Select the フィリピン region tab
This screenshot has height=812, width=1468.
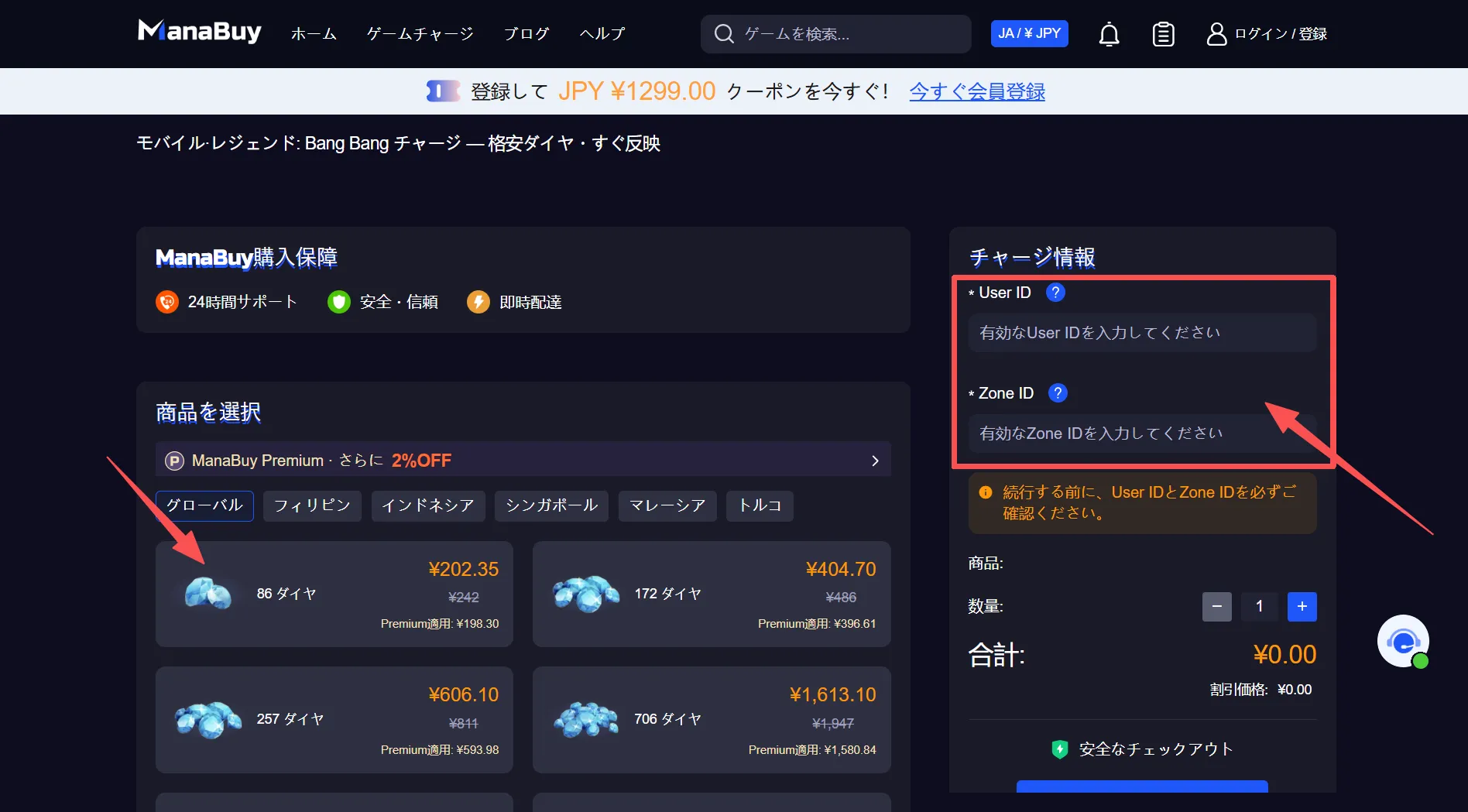click(312, 506)
